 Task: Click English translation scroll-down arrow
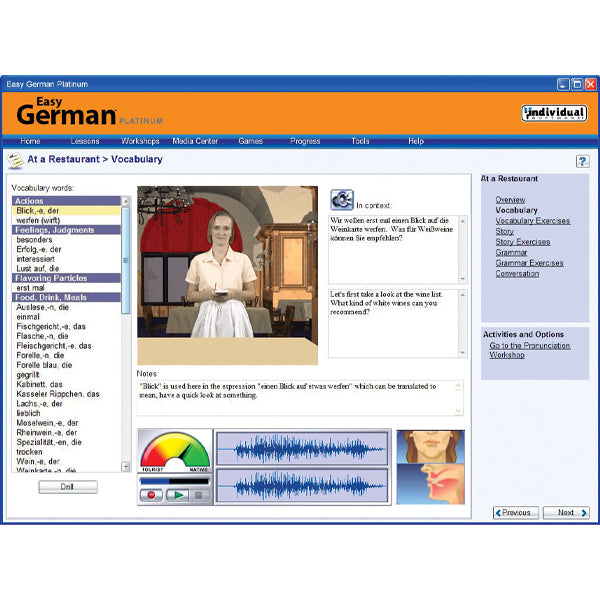[x=463, y=352]
